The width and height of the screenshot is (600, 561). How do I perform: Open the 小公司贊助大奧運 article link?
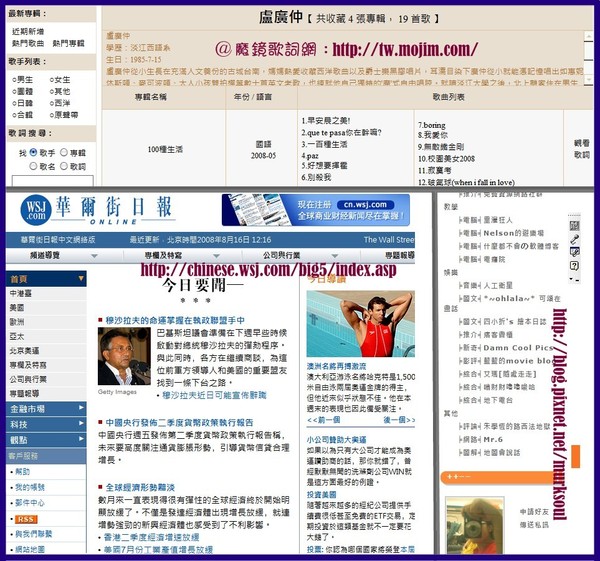click(x=336, y=440)
